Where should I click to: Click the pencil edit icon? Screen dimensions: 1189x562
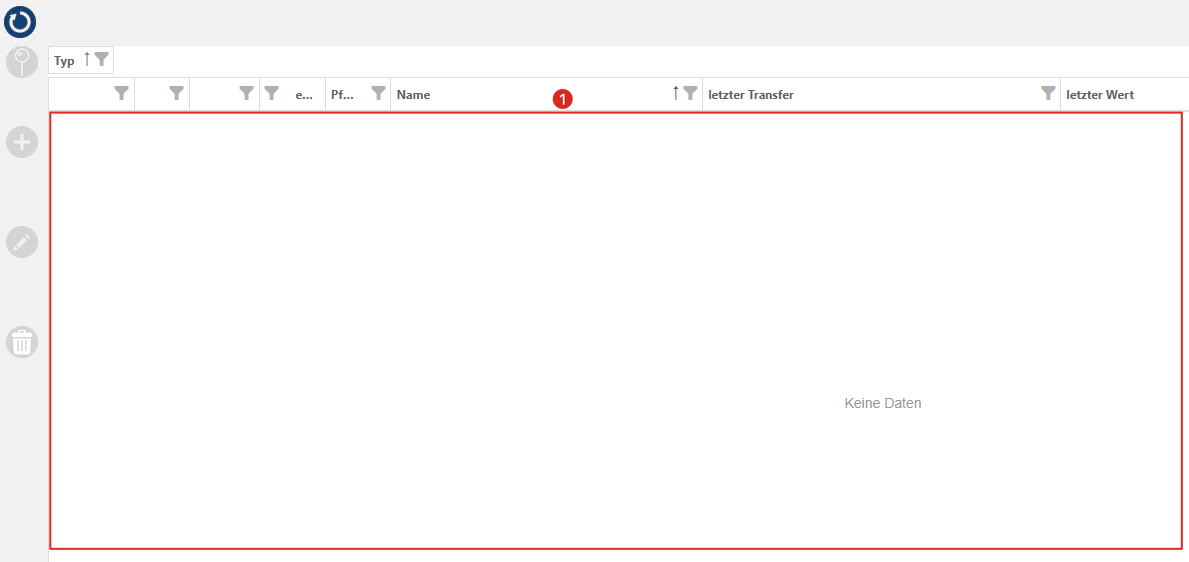22,242
